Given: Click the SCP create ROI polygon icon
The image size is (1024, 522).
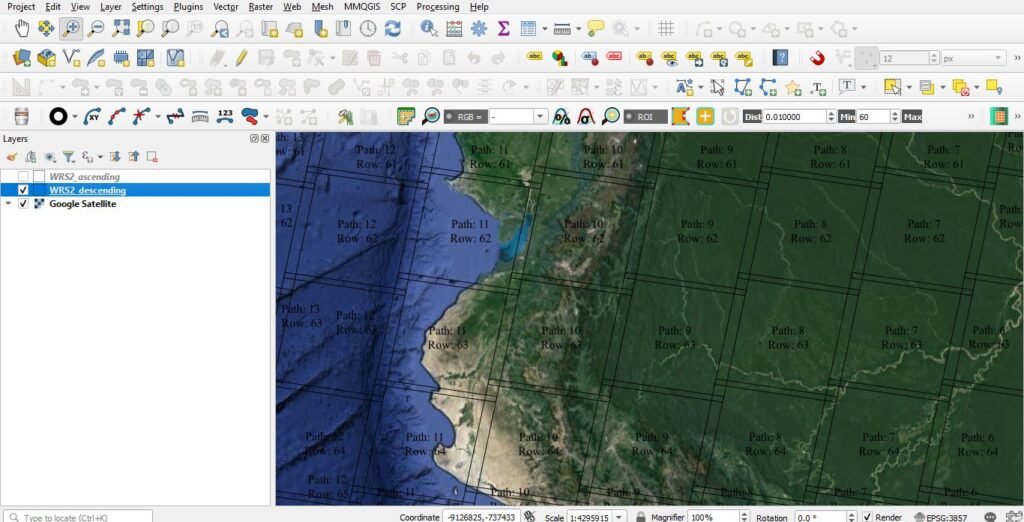Looking at the screenshot, I should 679,116.
